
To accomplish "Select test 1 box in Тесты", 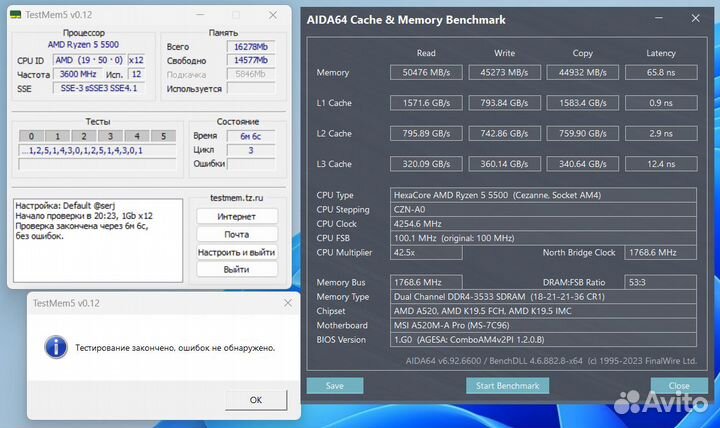I will (x=57, y=136).
